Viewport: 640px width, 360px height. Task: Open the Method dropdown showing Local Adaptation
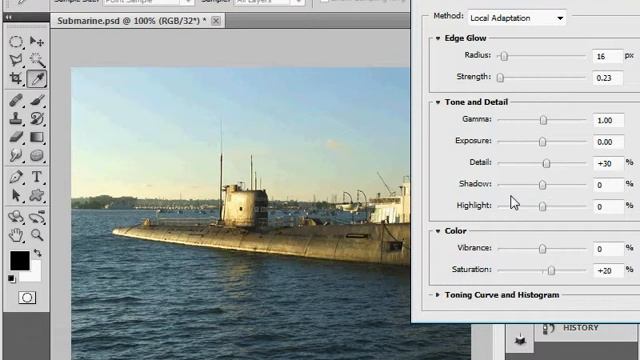516,18
